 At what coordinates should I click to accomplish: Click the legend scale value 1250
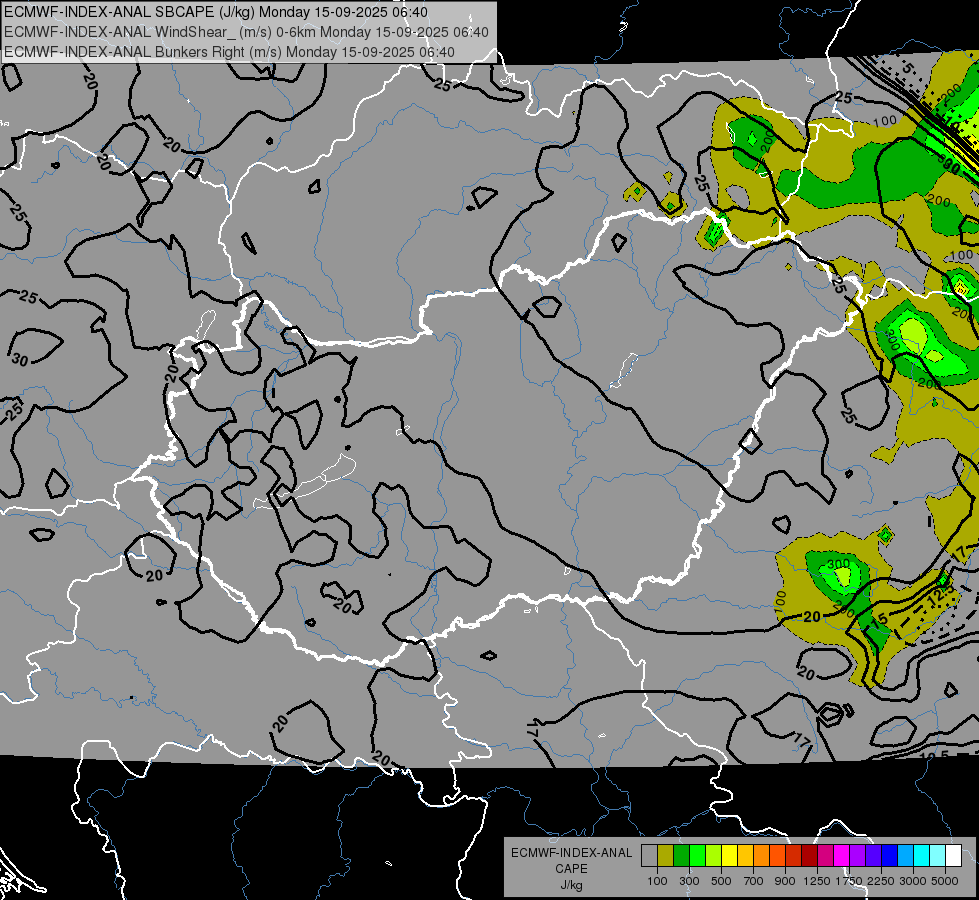tap(817, 881)
